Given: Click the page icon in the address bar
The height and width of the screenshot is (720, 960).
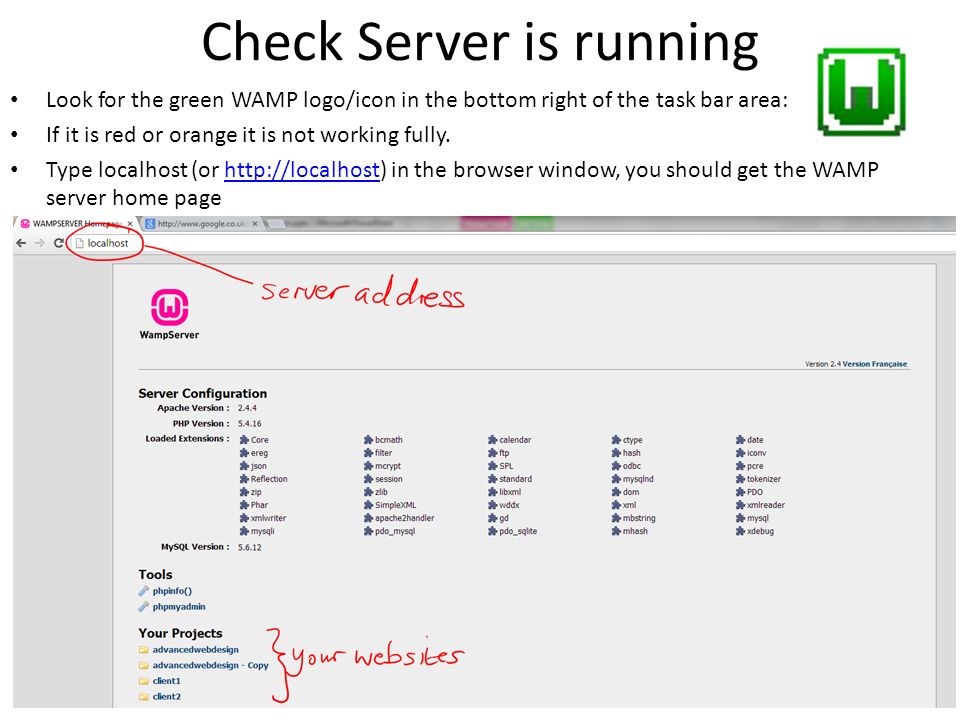Looking at the screenshot, I should (80, 243).
